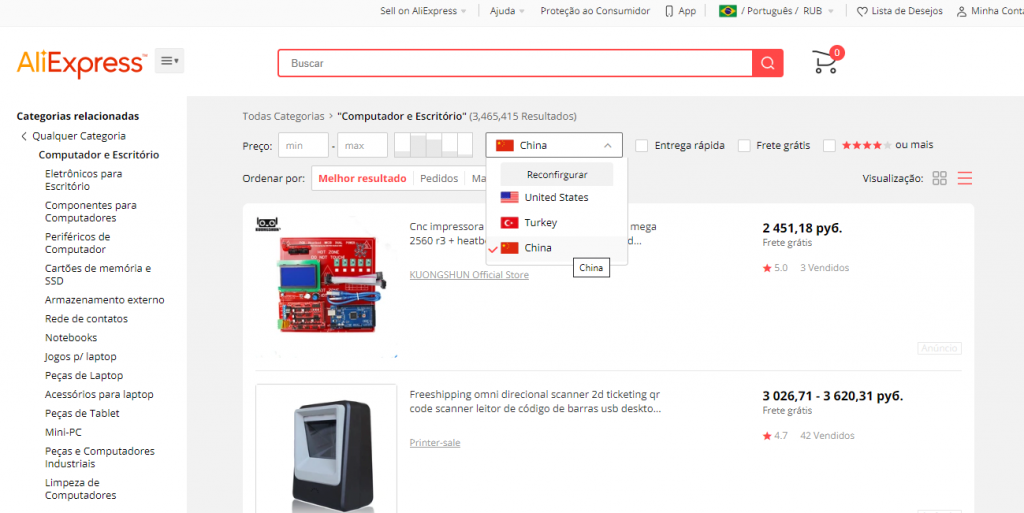The image size is (1024, 513).
Task: Click back chevron beside Qualquer Categoria
Action: (x=24, y=136)
